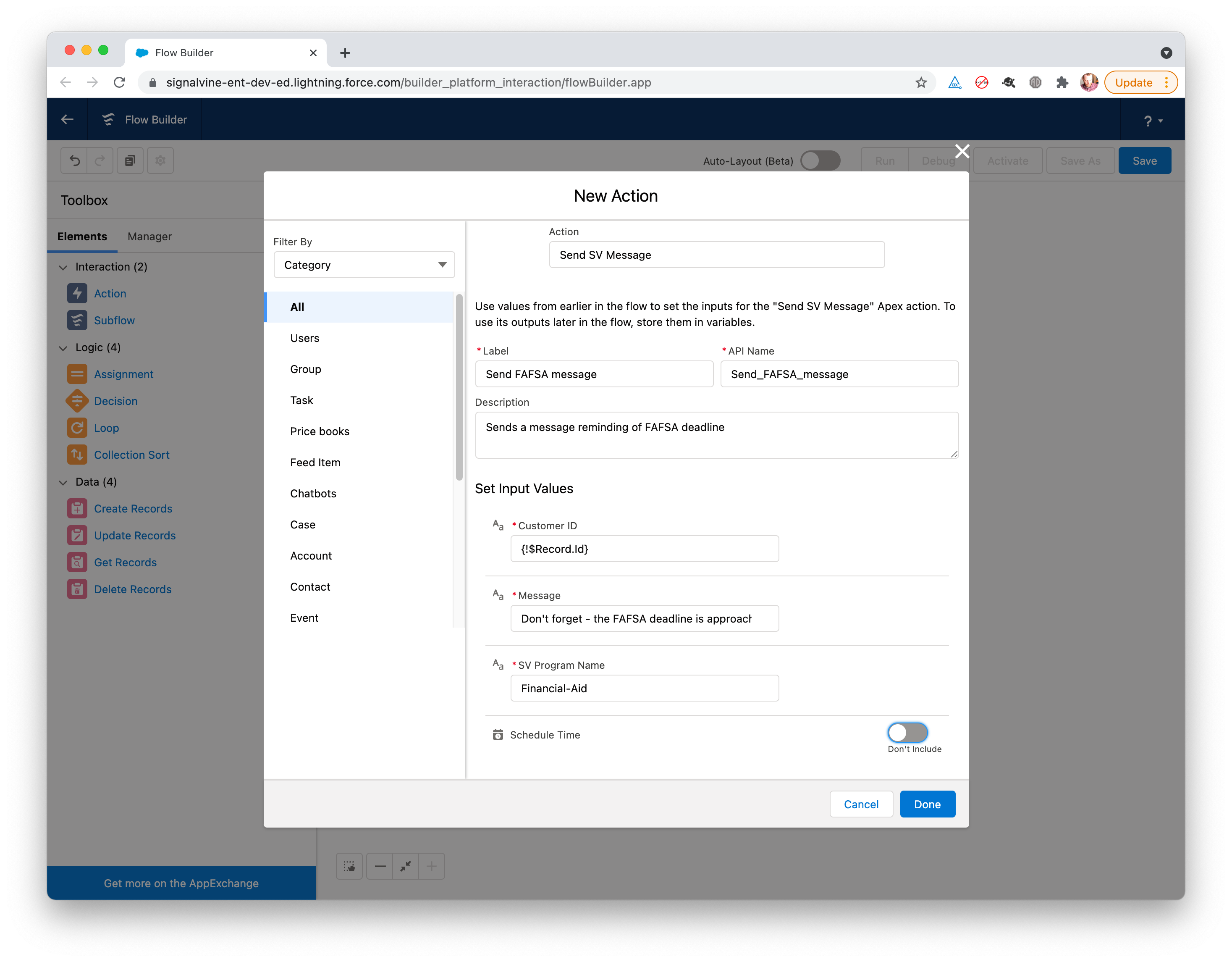Select the Group category
The width and height of the screenshot is (1232, 962).
tap(359, 369)
